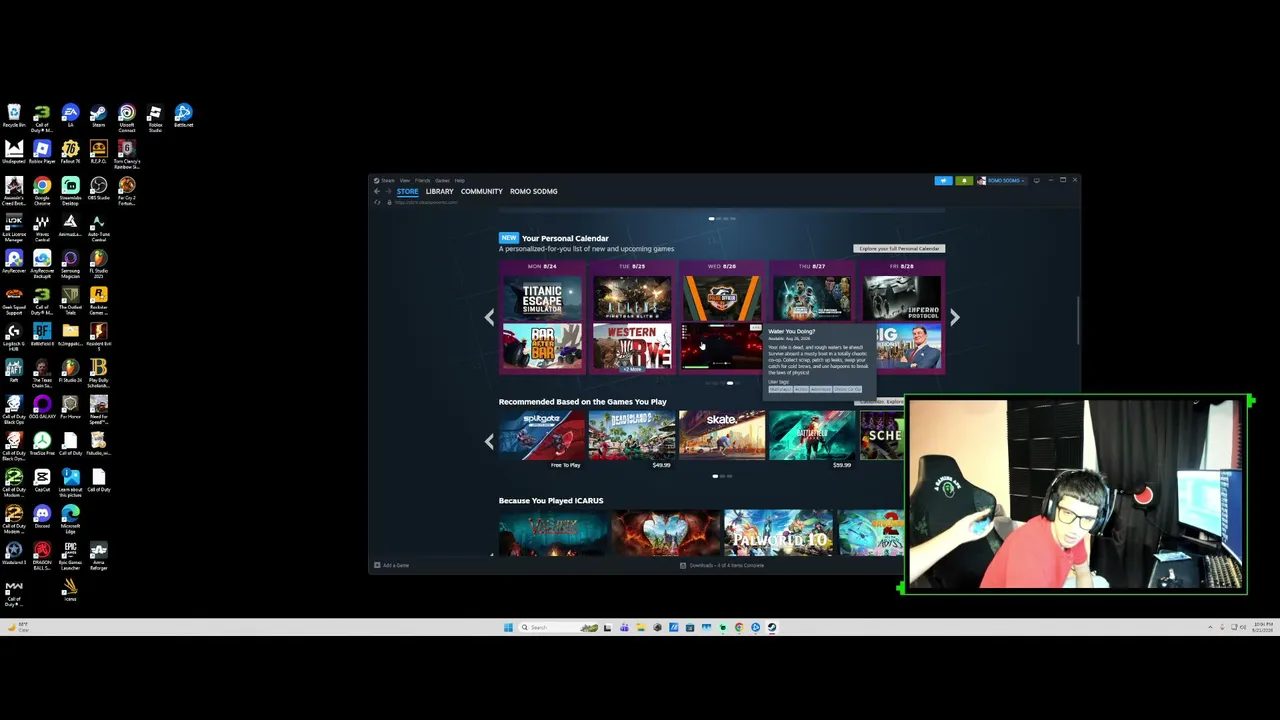The image size is (1280, 720).
Task: Select the Icarus shortcut on the desktop
Action: pos(70,590)
